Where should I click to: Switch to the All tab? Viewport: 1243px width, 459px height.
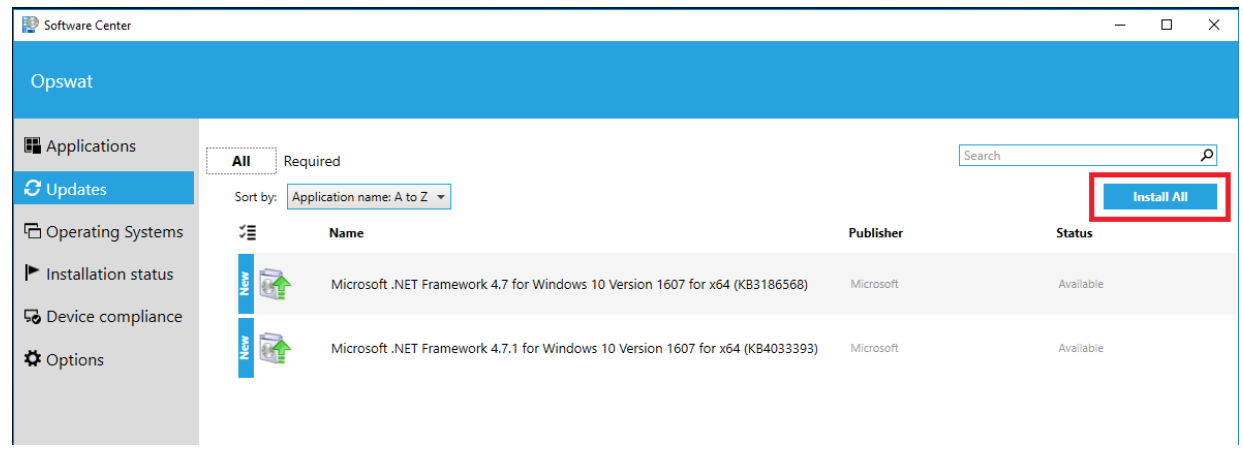click(241, 161)
